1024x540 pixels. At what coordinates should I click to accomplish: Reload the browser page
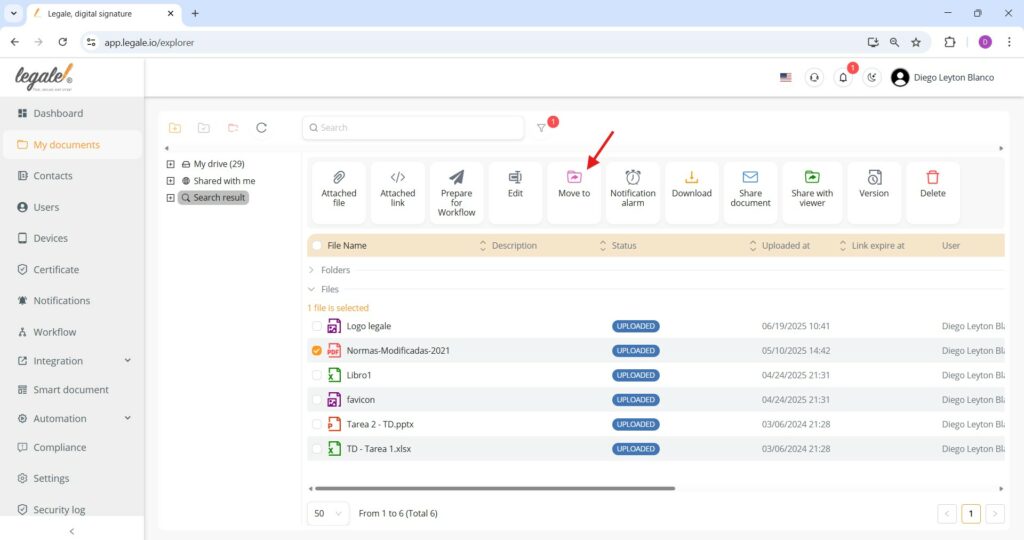(63, 42)
